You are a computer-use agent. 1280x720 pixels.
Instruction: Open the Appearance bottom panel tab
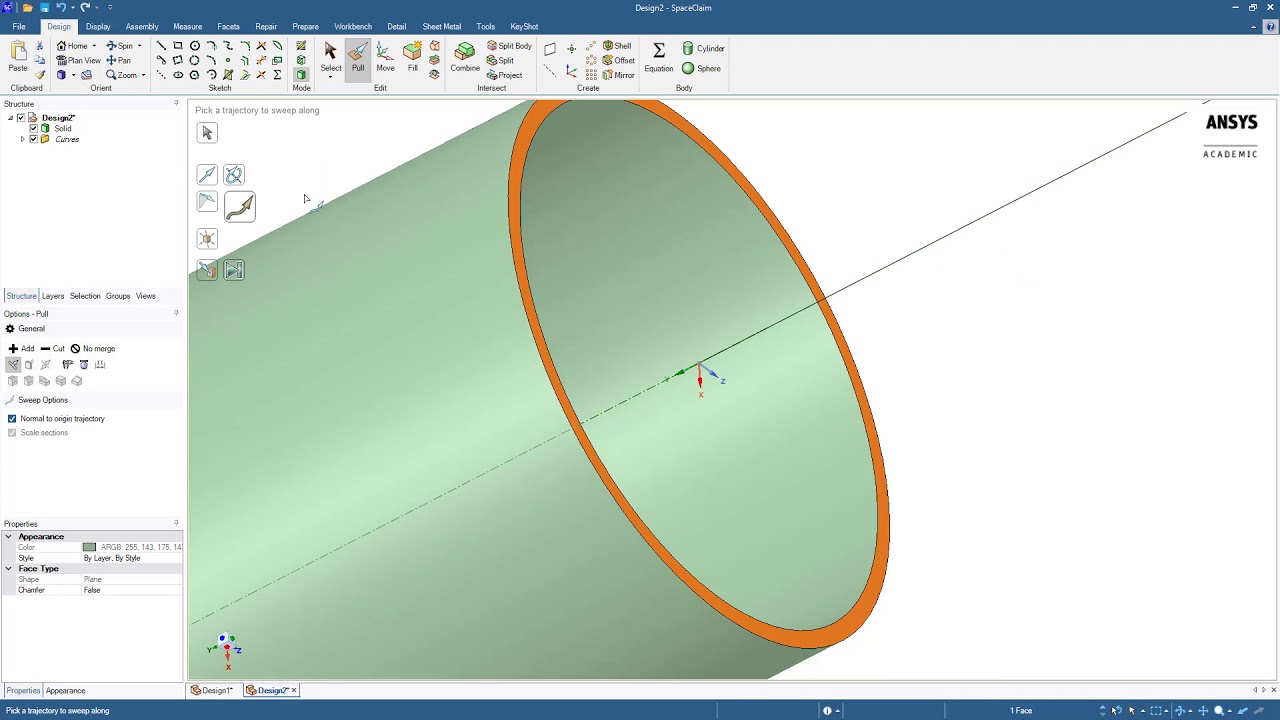[x=65, y=691]
